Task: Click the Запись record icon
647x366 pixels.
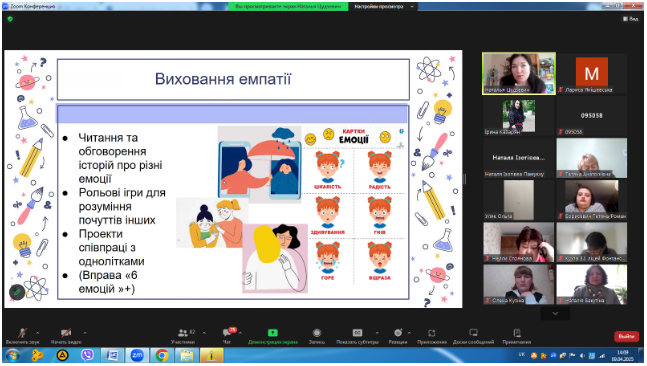Action: [316, 335]
